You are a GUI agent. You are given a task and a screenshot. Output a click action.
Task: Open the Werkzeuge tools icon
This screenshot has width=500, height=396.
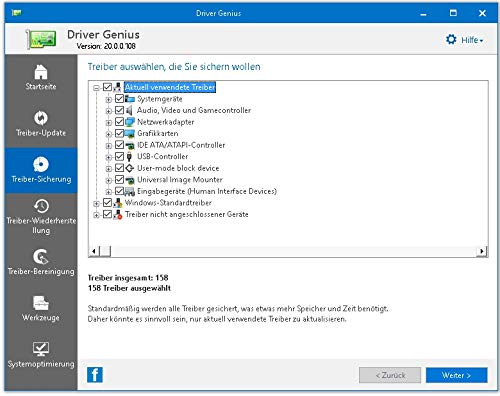coord(41,303)
